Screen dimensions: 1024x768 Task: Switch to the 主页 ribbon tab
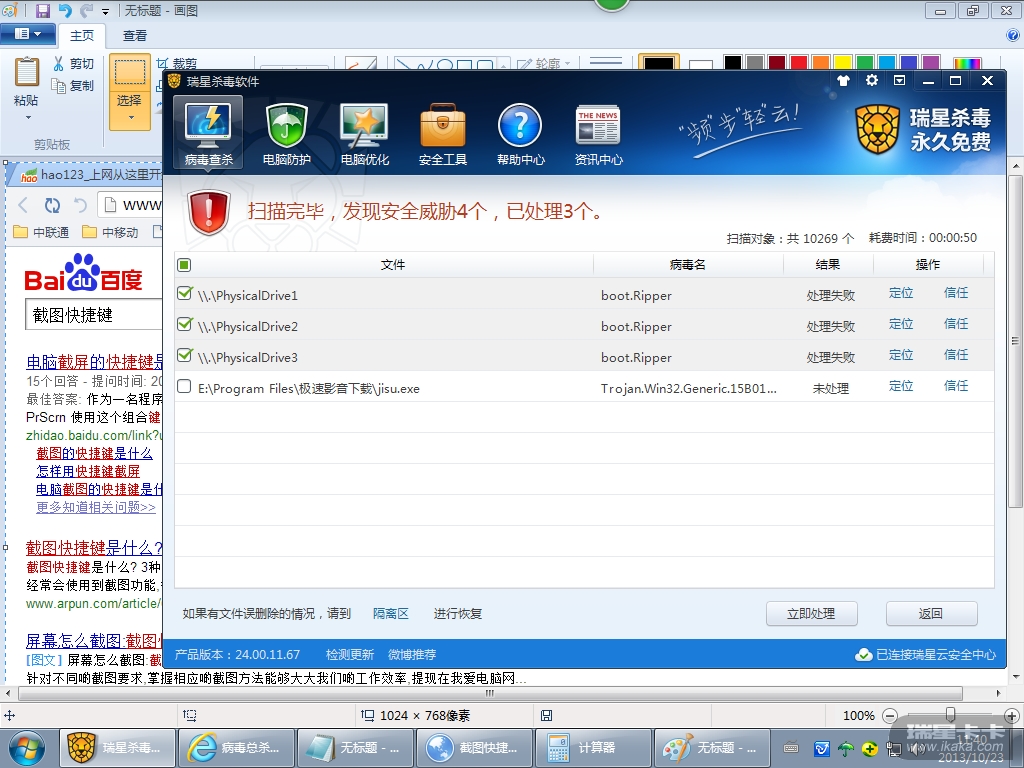point(82,36)
